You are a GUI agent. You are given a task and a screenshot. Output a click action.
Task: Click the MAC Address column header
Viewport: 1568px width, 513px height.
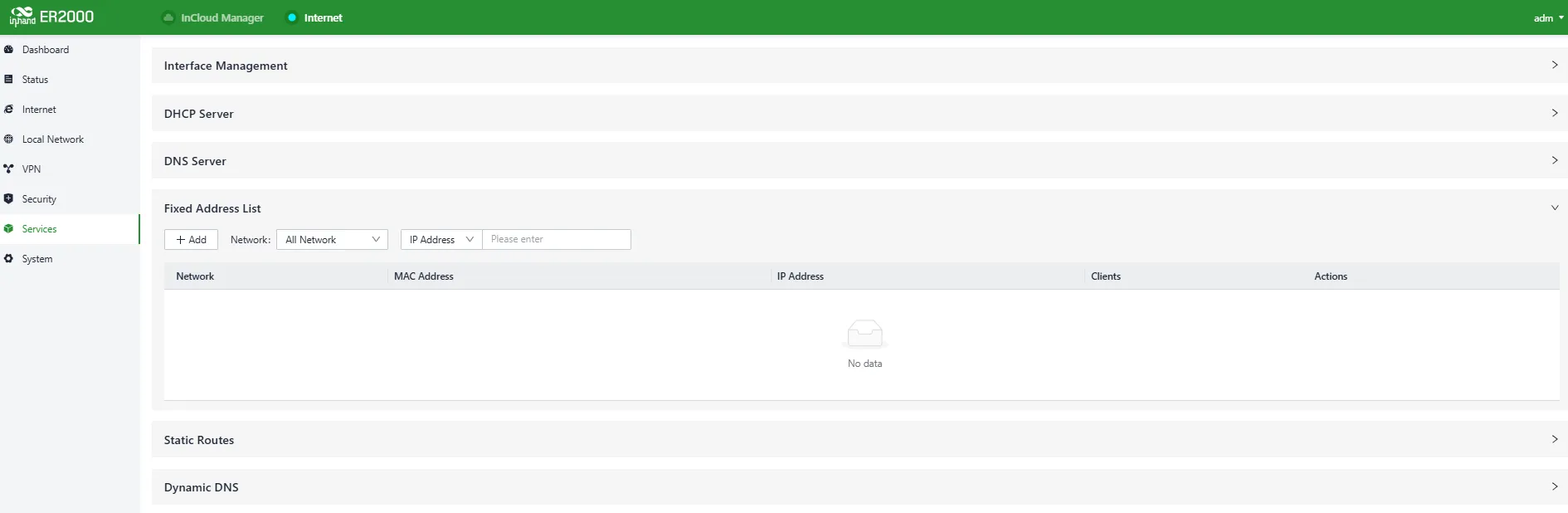(424, 276)
